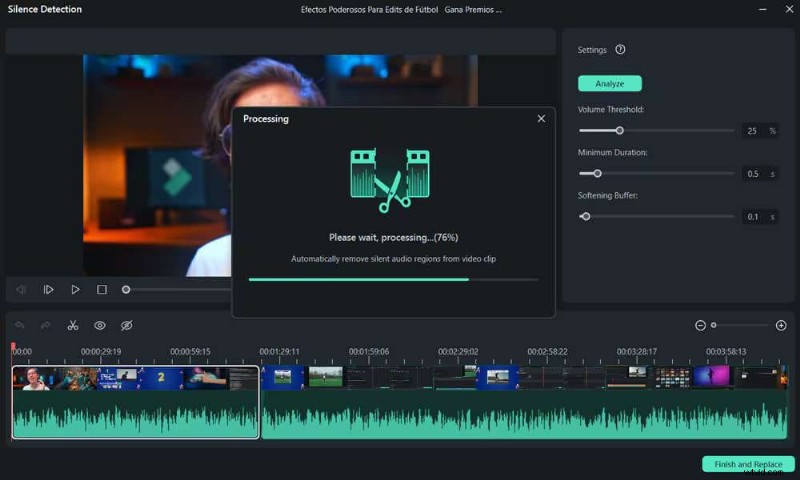Click the timeline zoom slider knob
This screenshot has width=800, height=480.
pos(713,325)
